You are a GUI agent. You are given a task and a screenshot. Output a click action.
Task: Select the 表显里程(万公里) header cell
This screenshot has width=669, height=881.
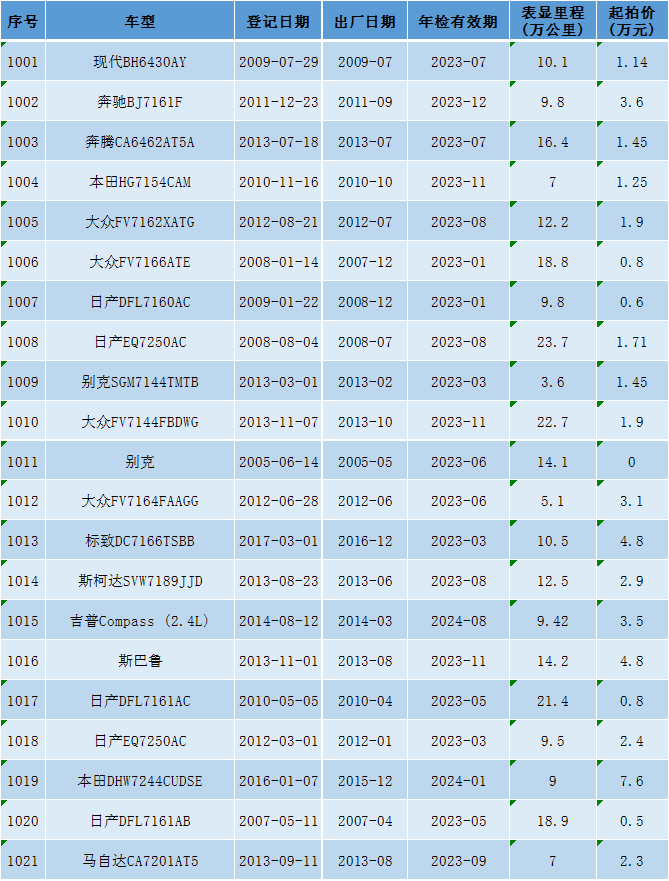pos(553,21)
